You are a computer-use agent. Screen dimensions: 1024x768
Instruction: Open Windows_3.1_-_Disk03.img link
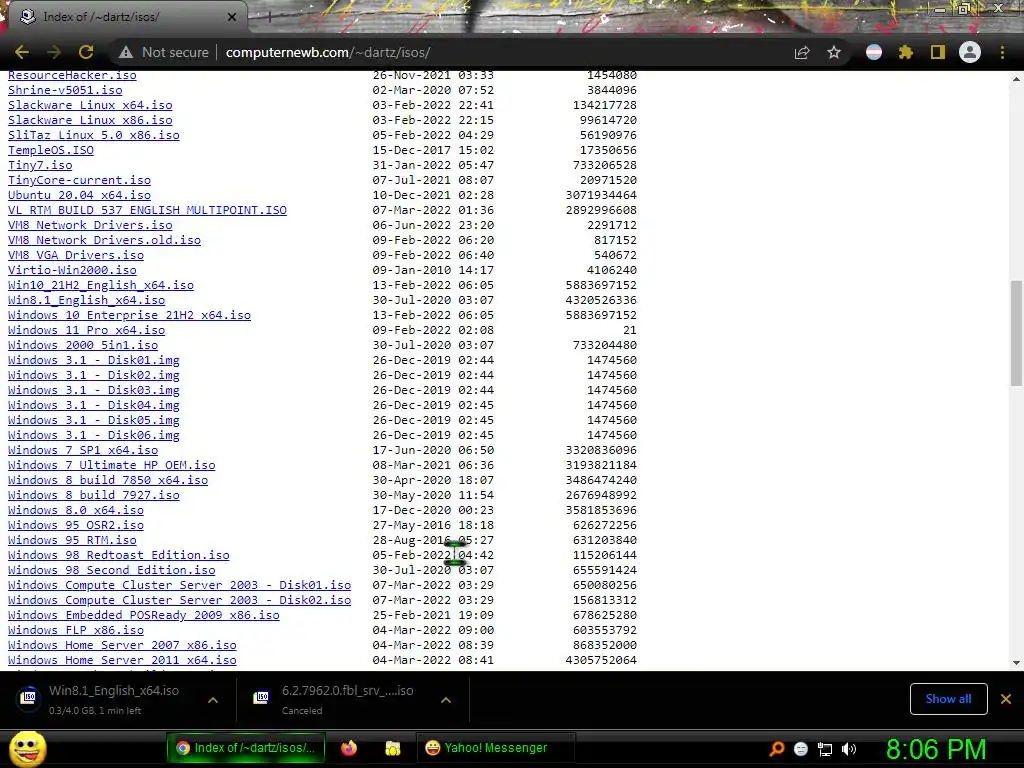click(x=93, y=391)
